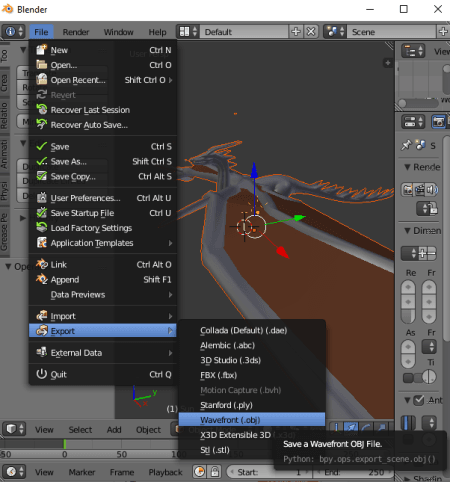The height and width of the screenshot is (482, 450).
Task: Open the timeline editor type dropdown
Action: 14,472
